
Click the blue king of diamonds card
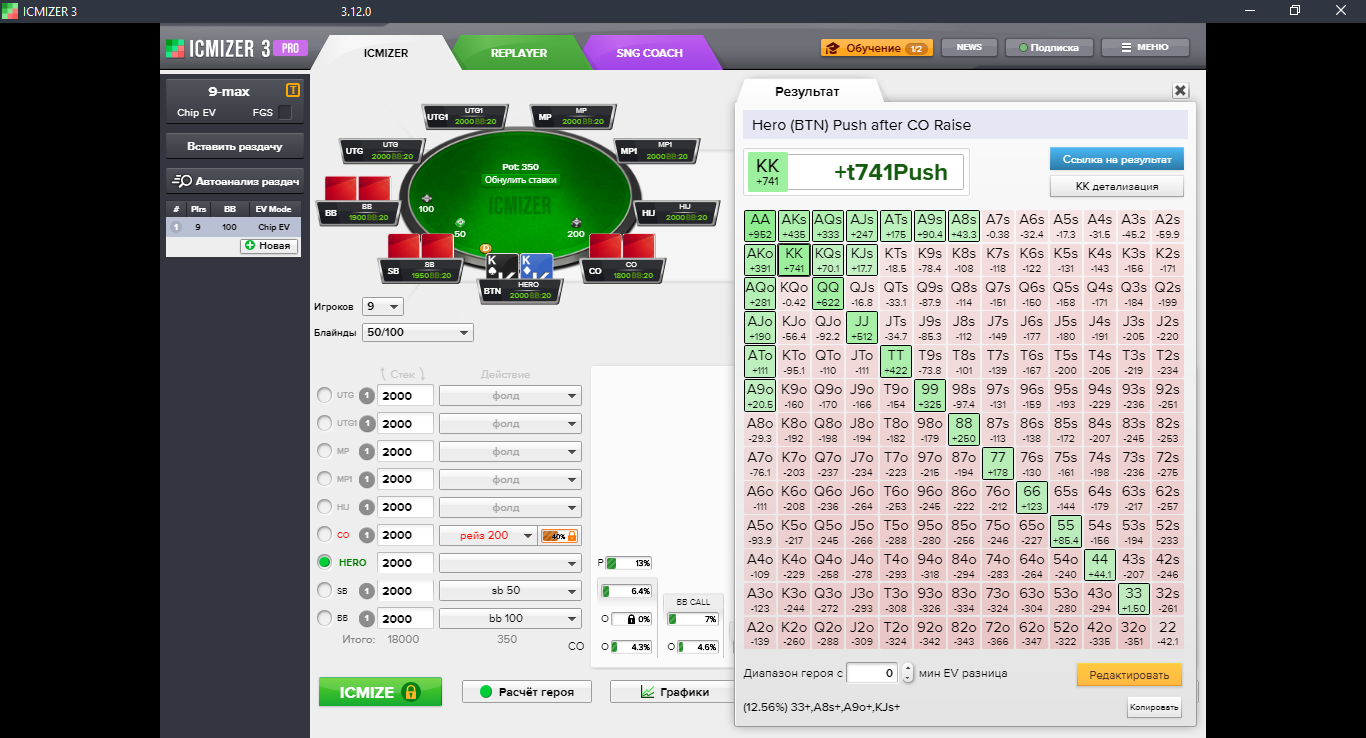(536, 267)
